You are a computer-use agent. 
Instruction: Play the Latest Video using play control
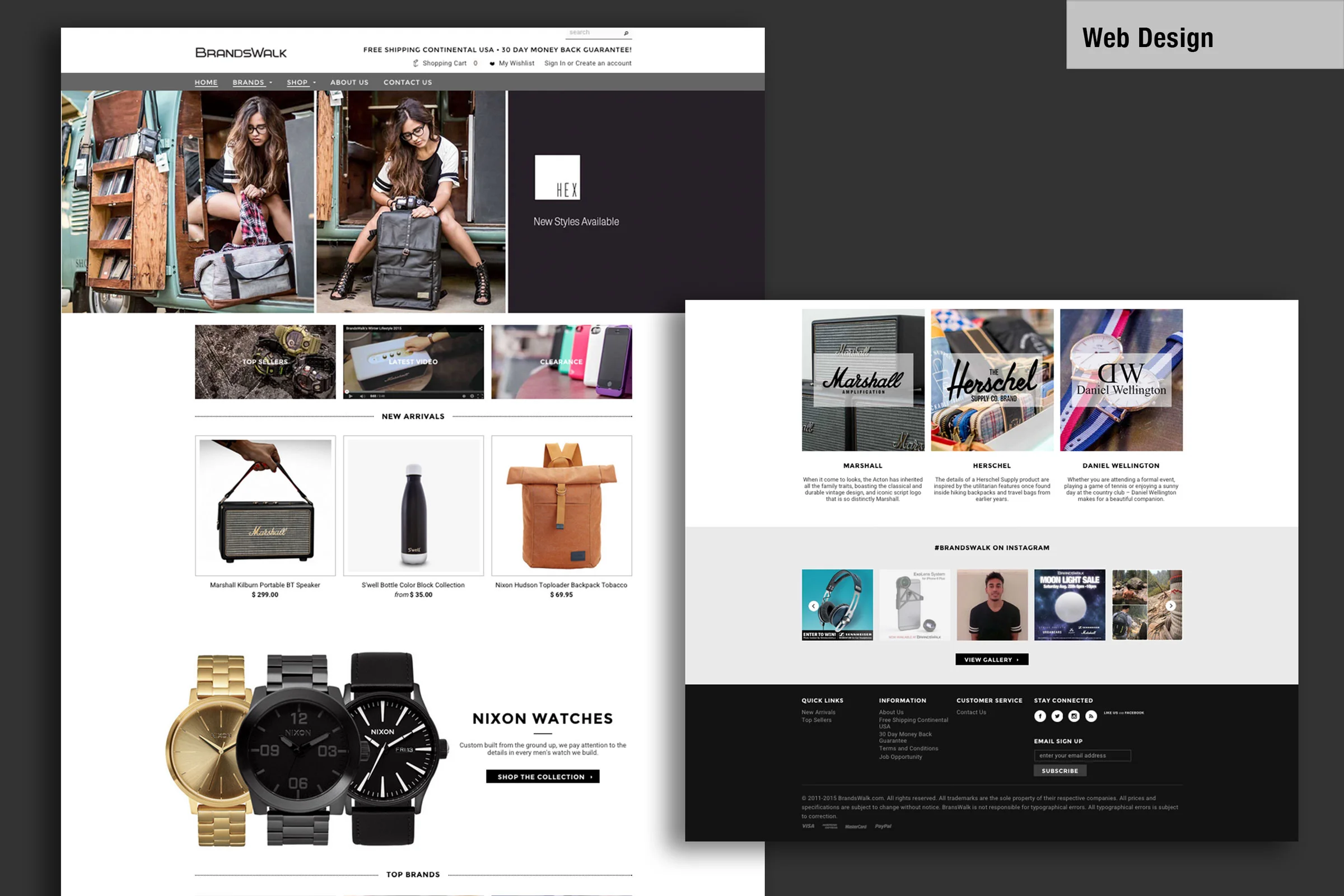tap(351, 395)
